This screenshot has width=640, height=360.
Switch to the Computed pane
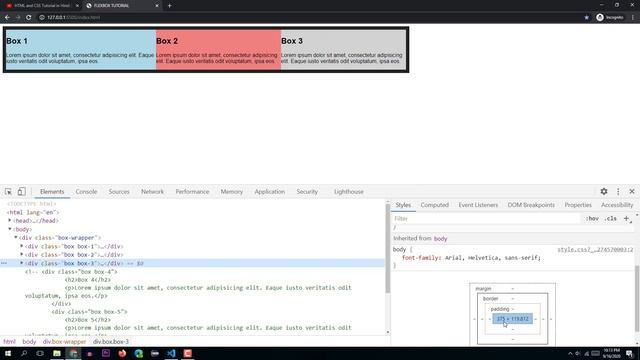click(434, 205)
